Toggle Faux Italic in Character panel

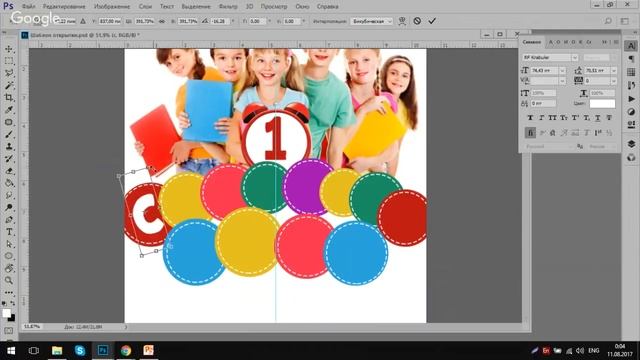[541, 118]
